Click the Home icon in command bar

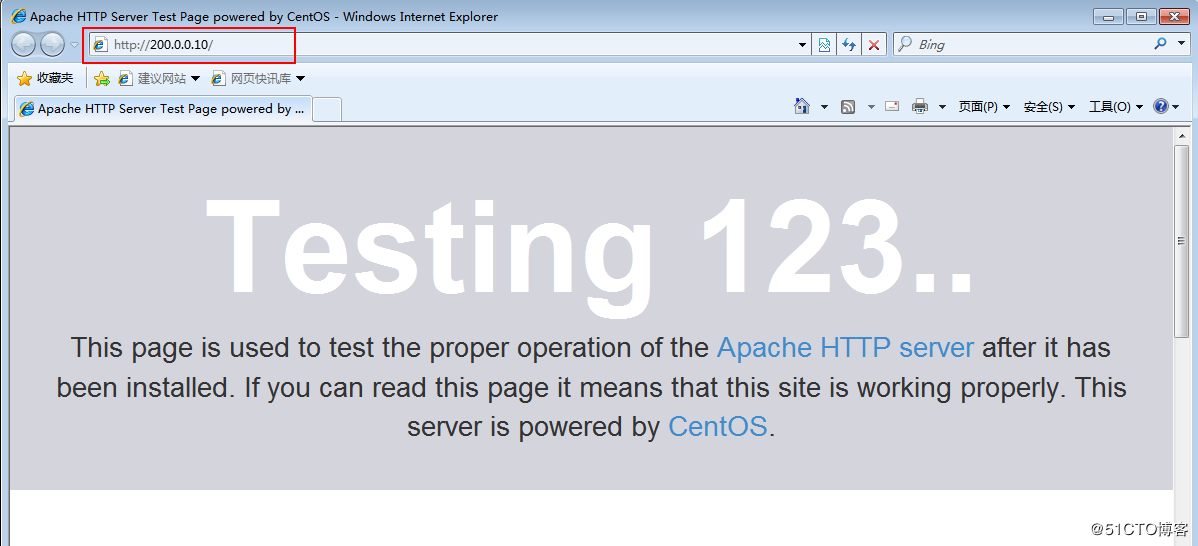[x=801, y=106]
